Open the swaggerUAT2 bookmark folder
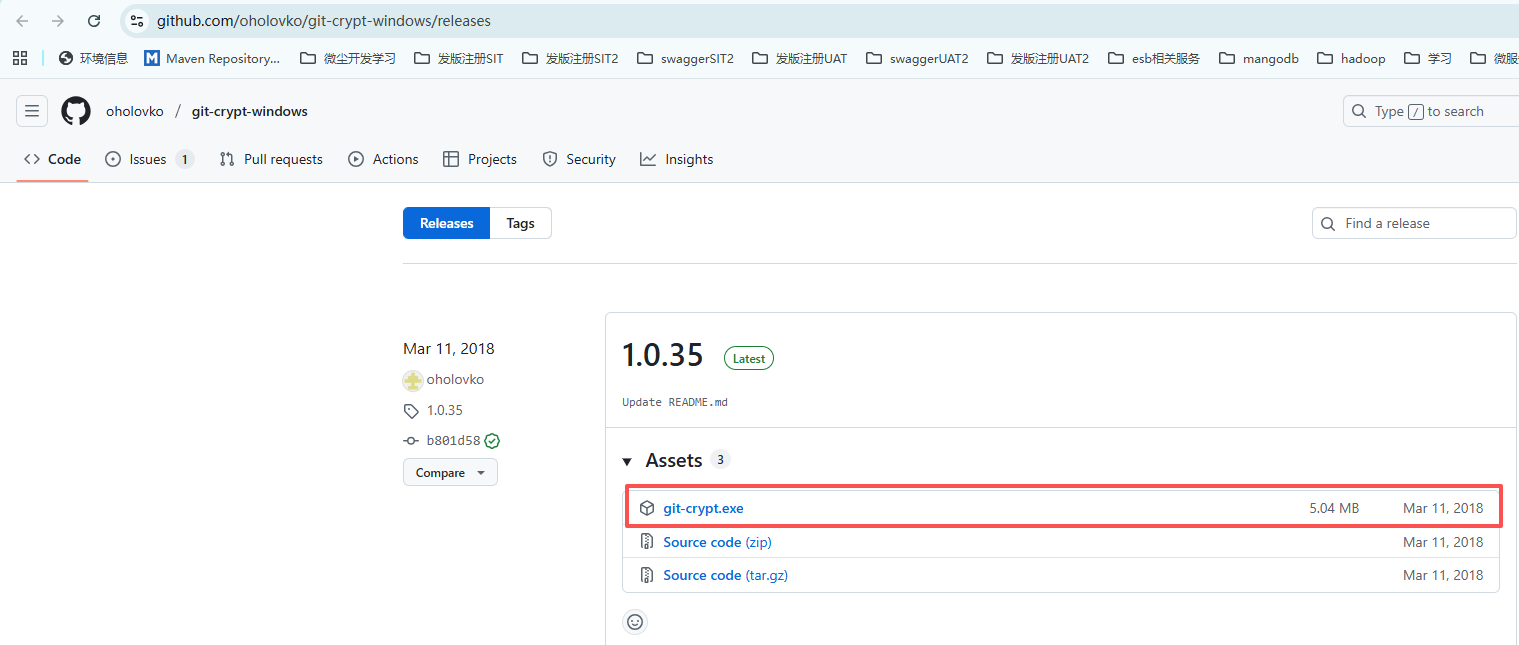The width and height of the screenshot is (1519, 645). (917, 58)
